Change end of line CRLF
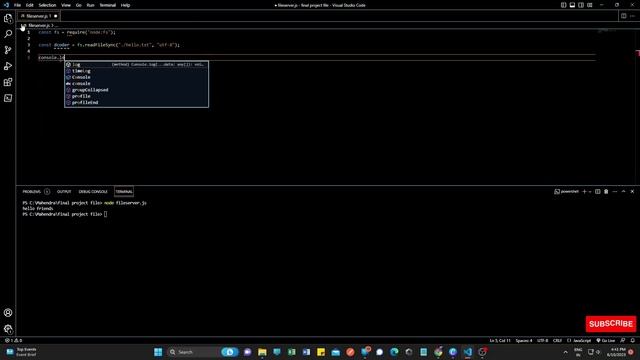The width and height of the screenshot is (640, 360). click(557, 340)
